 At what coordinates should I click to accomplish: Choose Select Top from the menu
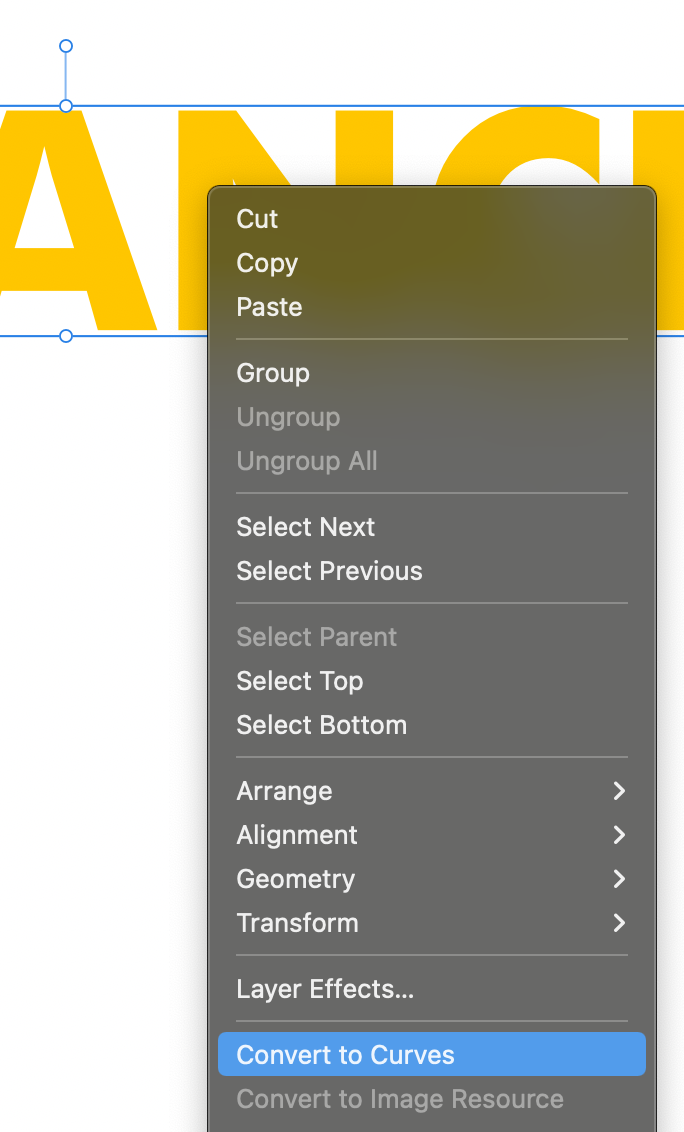[x=299, y=681]
